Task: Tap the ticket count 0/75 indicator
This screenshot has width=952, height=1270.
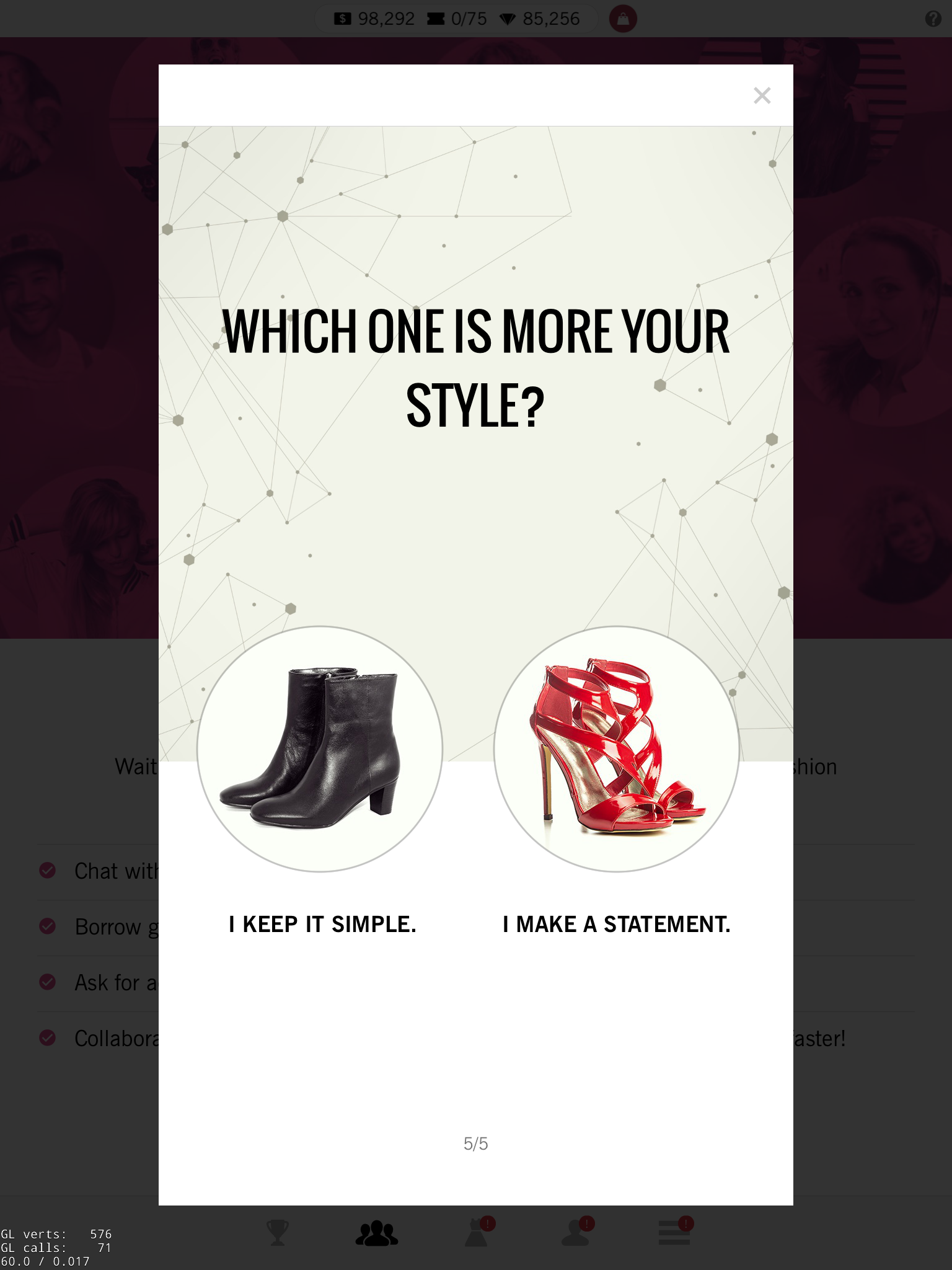Action: coord(457,19)
